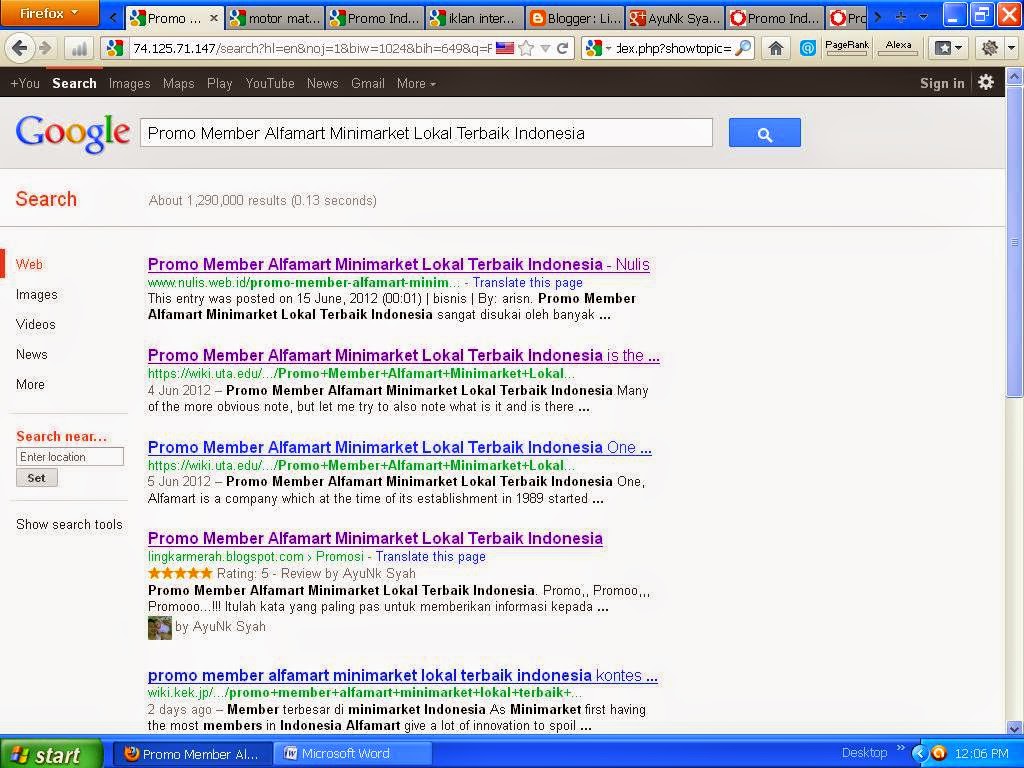Open the bookmarks menu dropdown button
This screenshot has width=1024, height=768.
948,48
